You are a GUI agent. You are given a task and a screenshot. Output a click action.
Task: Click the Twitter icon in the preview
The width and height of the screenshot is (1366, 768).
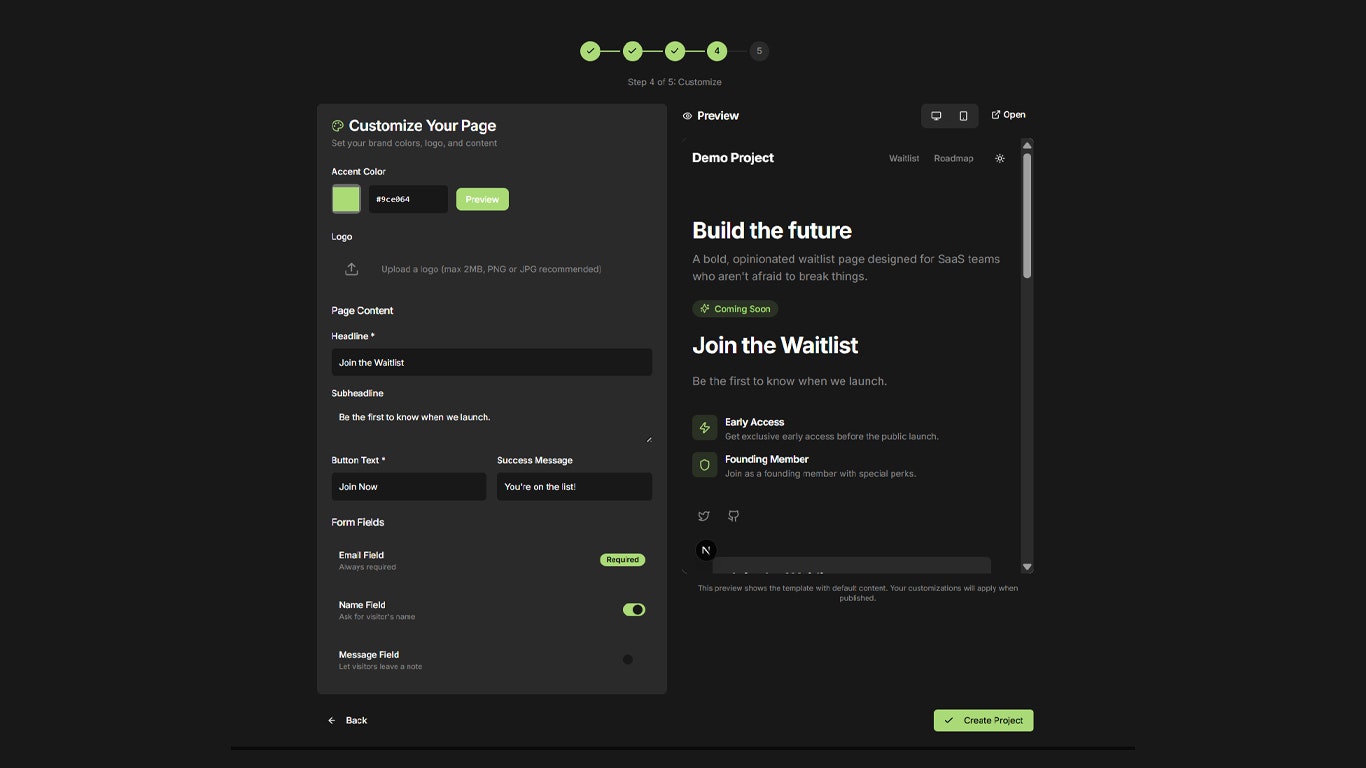(703, 515)
